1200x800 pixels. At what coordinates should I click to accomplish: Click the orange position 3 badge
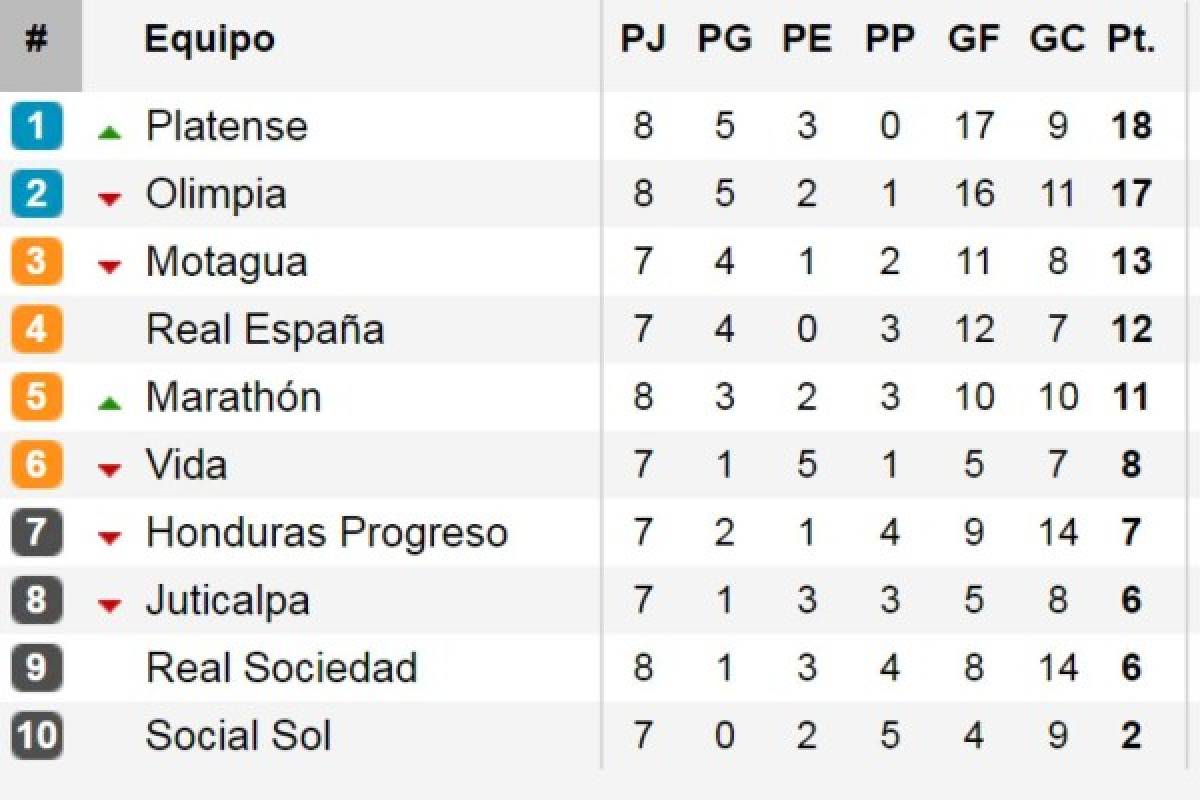pyautogui.click(x=37, y=262)
